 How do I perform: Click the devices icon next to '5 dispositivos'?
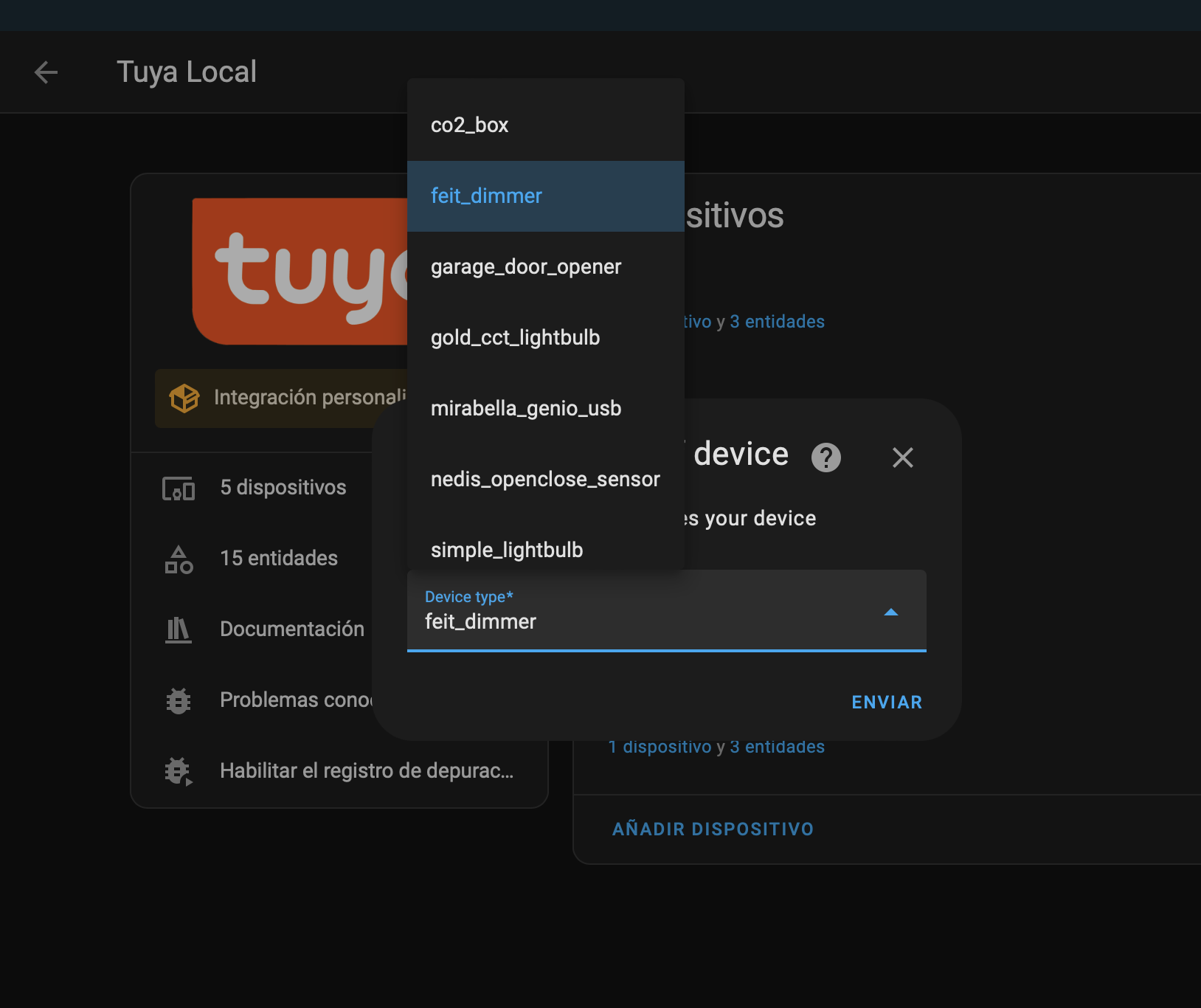tap(178, 487)
